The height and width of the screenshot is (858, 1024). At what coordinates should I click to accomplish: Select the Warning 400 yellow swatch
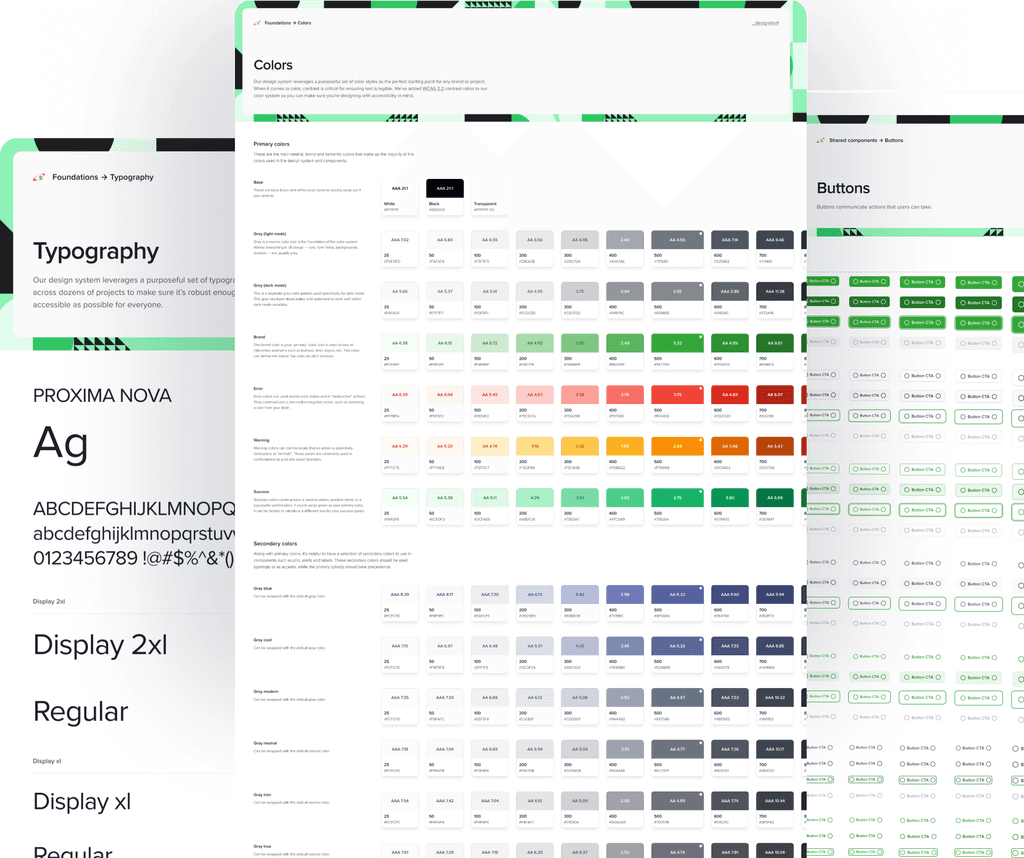click(625, 454)
